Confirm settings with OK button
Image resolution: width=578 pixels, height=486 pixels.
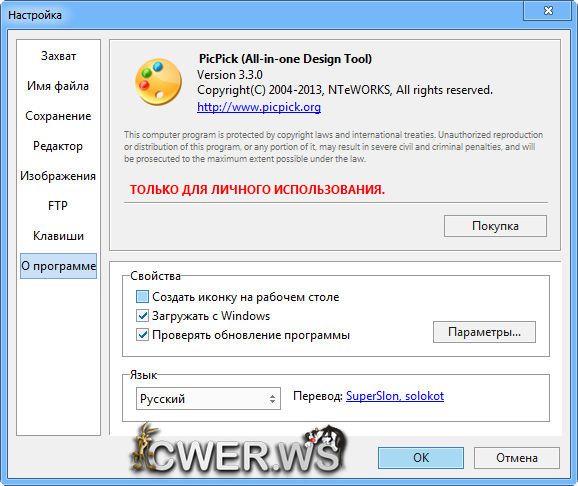(x=421, y=458)
